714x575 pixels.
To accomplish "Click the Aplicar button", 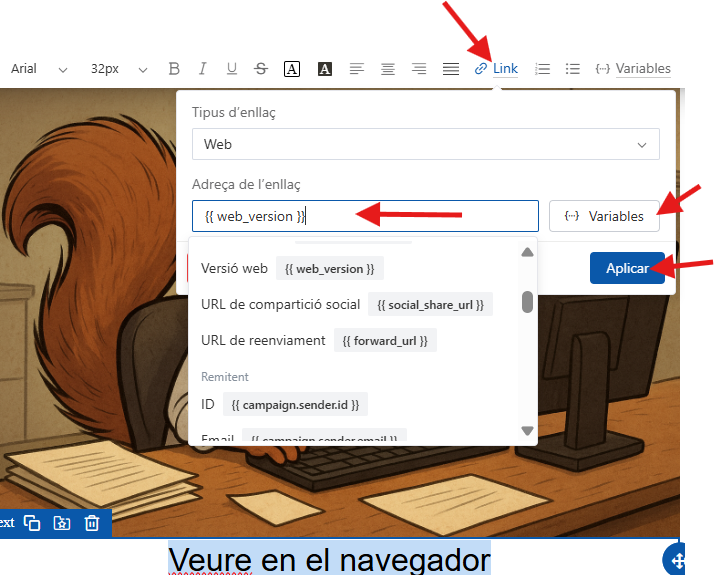I will coord(627,268).
